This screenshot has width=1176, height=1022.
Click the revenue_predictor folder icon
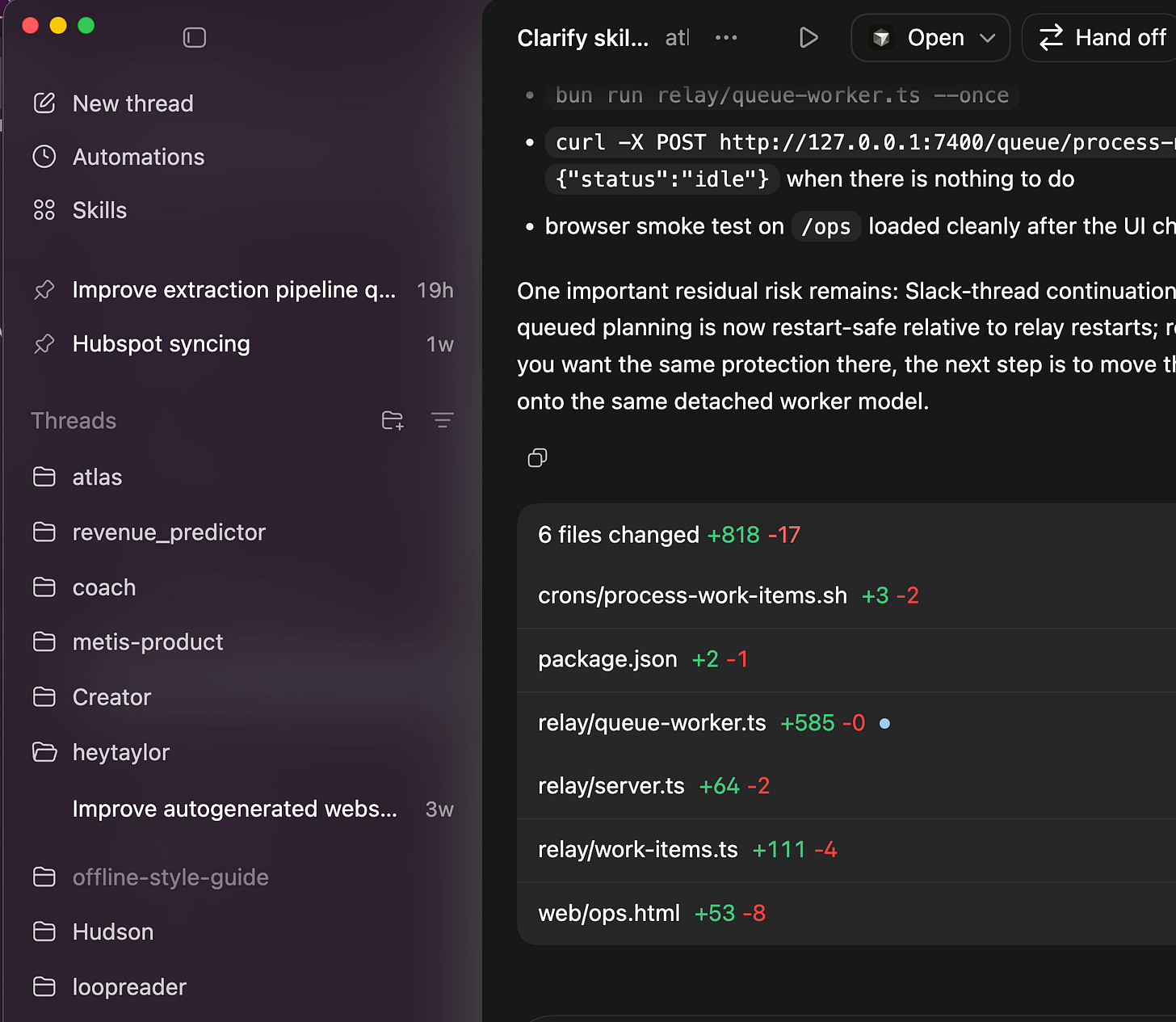(44, 532)
